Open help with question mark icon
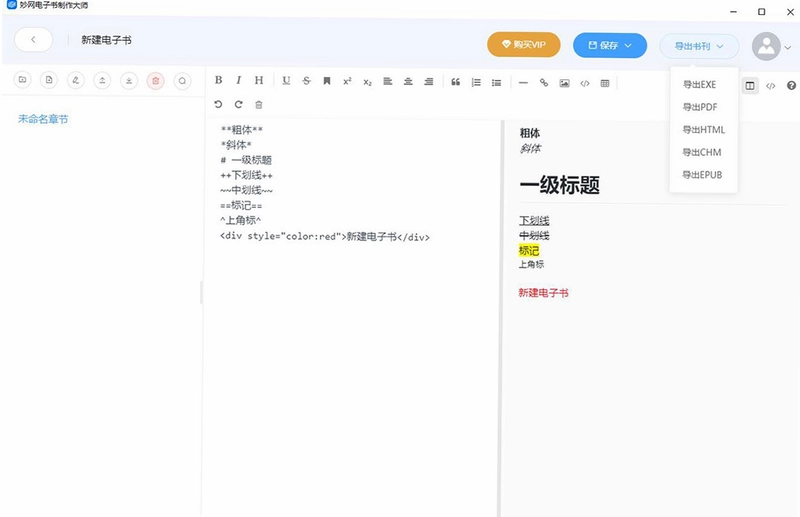This screenshot has height=517, width=800. tap(791, 86)
